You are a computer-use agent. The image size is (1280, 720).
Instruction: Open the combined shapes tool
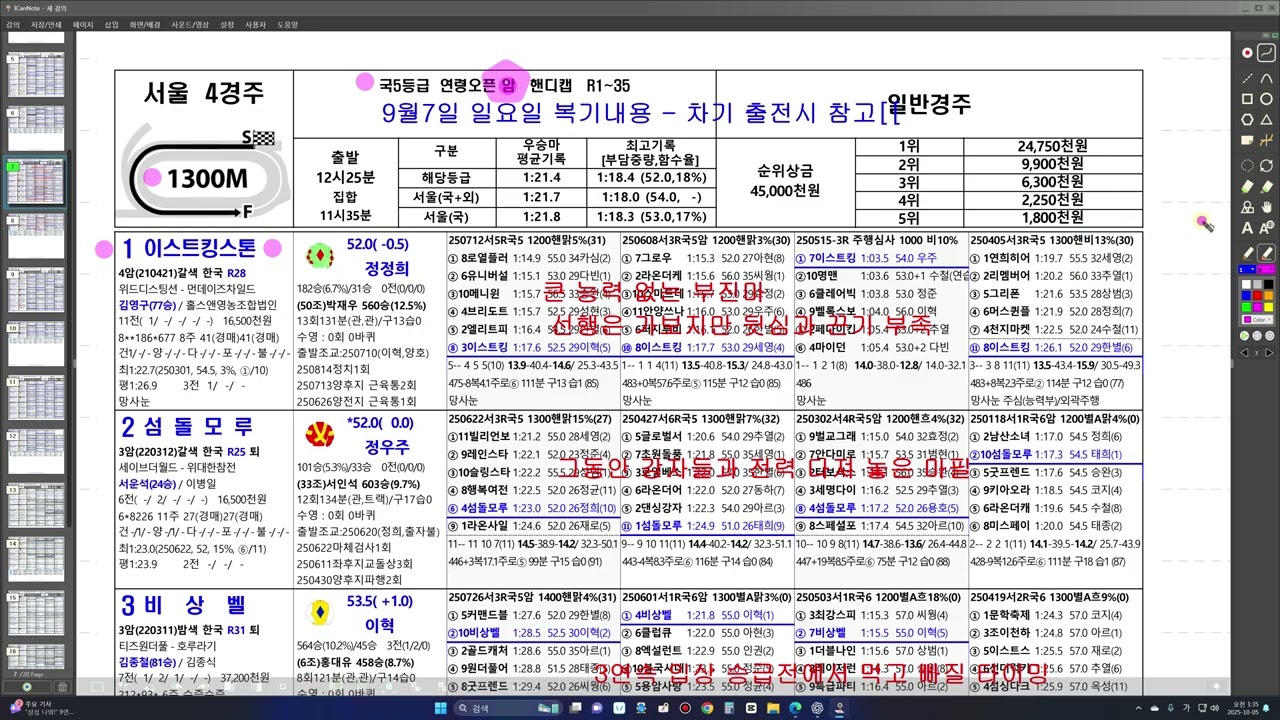click(x=1247, y=205)
